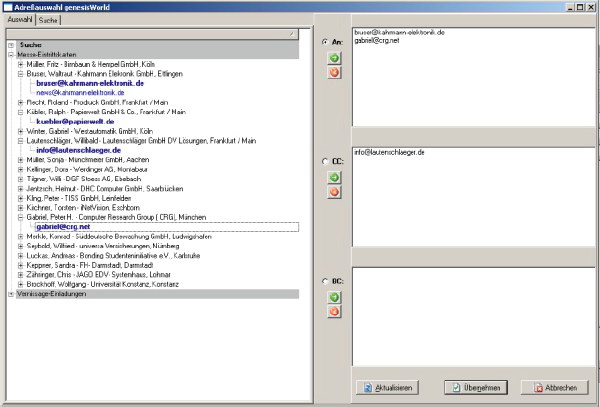Screen dimensions: 600x407
Task: Select the BC recipient radio button
Action: coord(325,281)
